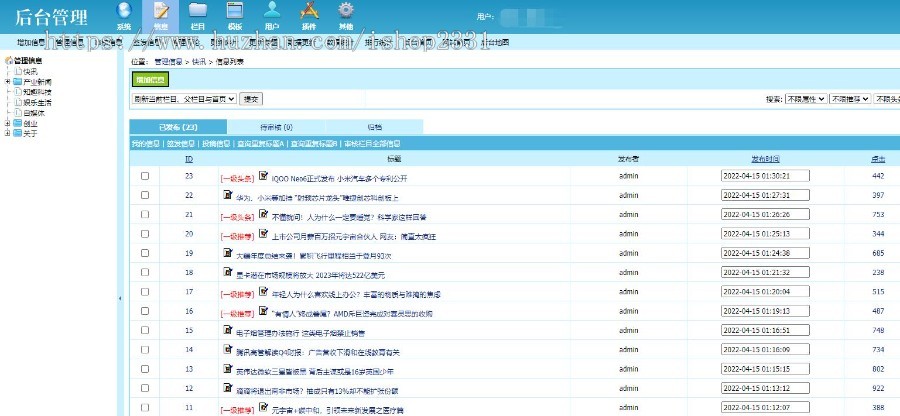Tick the checkbox for row ID 18
Image resolution: width=900 pixels, height=416 pixels.
pos(145,272)
